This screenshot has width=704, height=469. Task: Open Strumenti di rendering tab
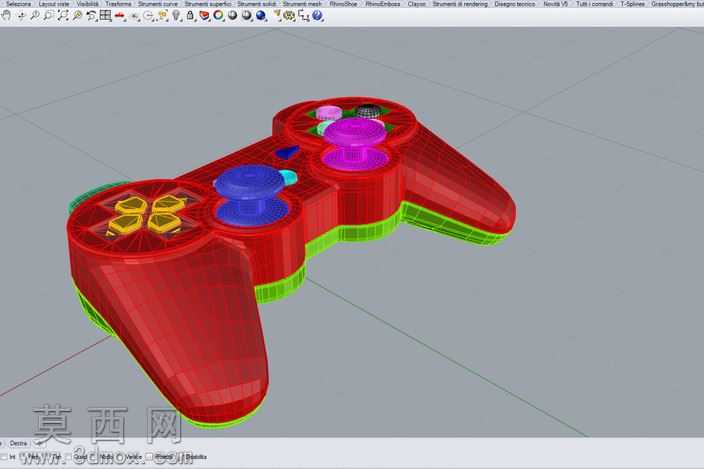(460, 4)
